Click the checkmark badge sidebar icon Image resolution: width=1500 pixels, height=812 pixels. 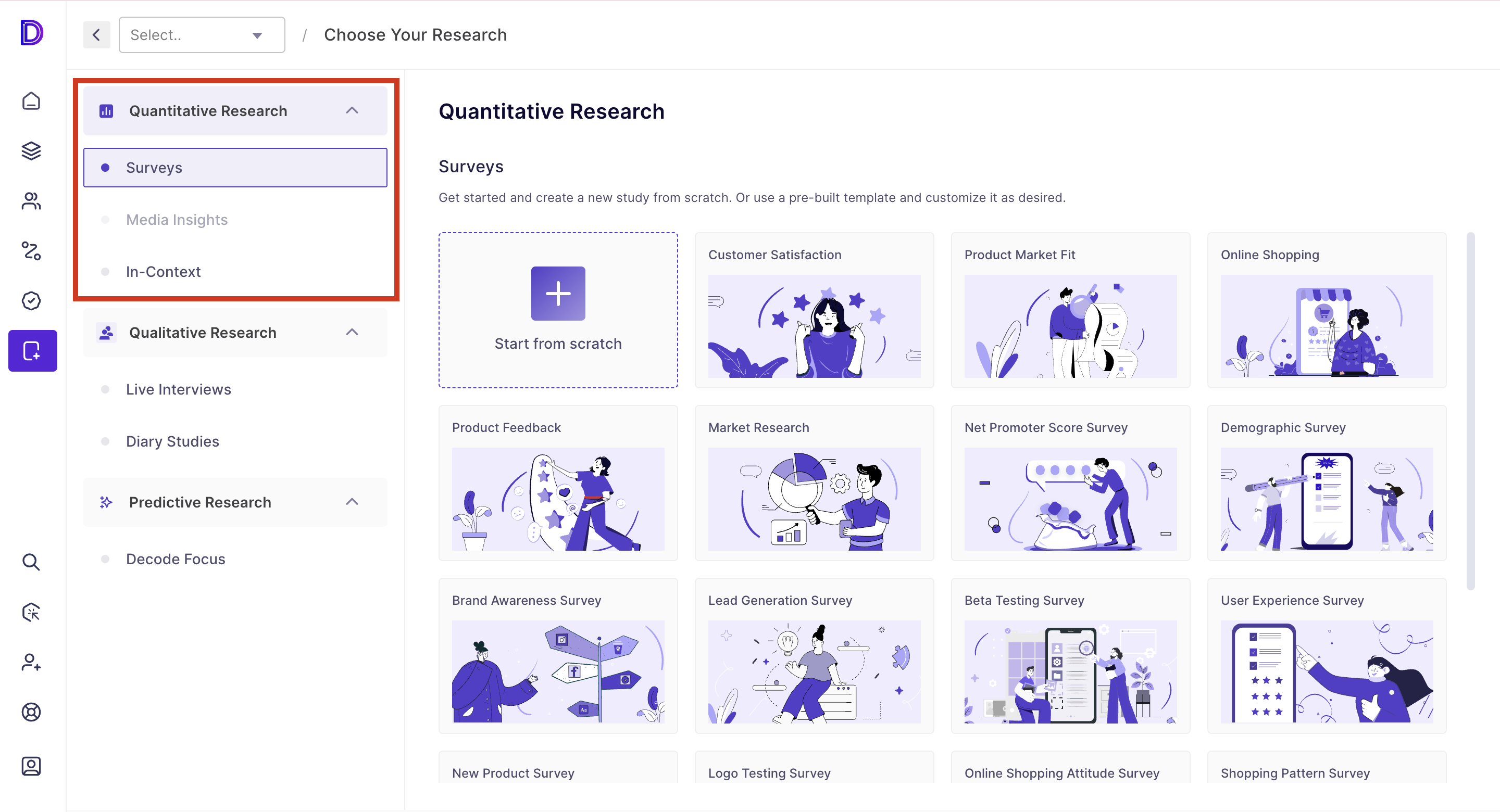coord(31,301)
